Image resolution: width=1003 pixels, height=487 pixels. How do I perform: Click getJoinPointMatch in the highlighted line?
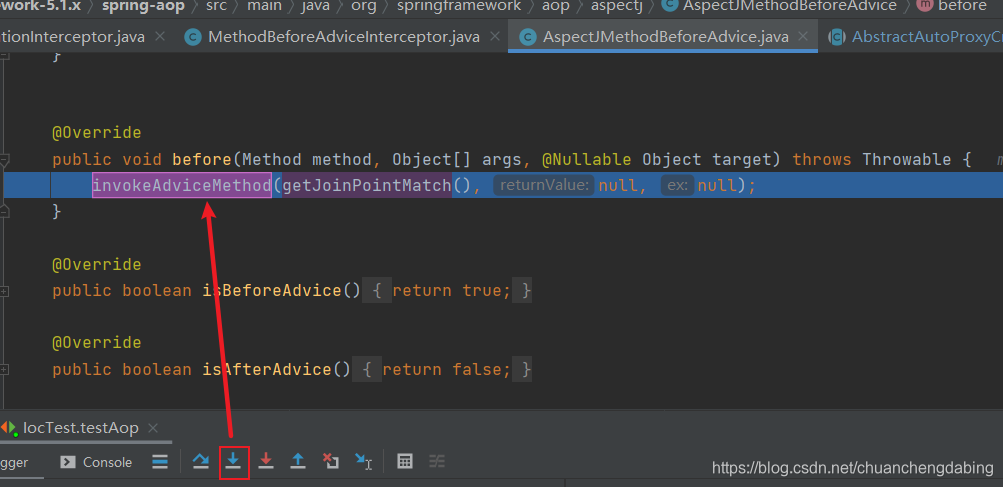tap(367, 186)
